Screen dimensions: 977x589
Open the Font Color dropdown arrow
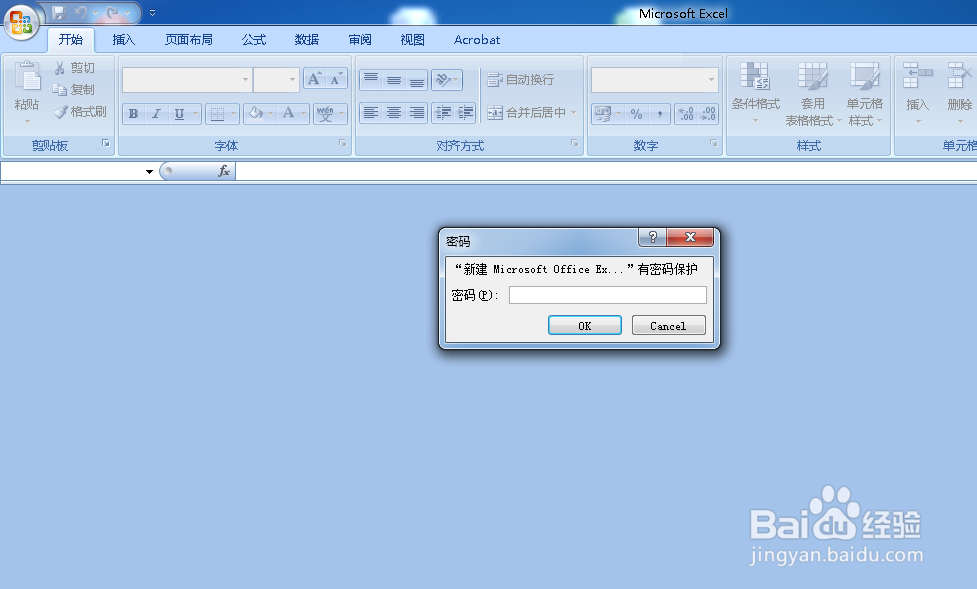tap(303, 113)
